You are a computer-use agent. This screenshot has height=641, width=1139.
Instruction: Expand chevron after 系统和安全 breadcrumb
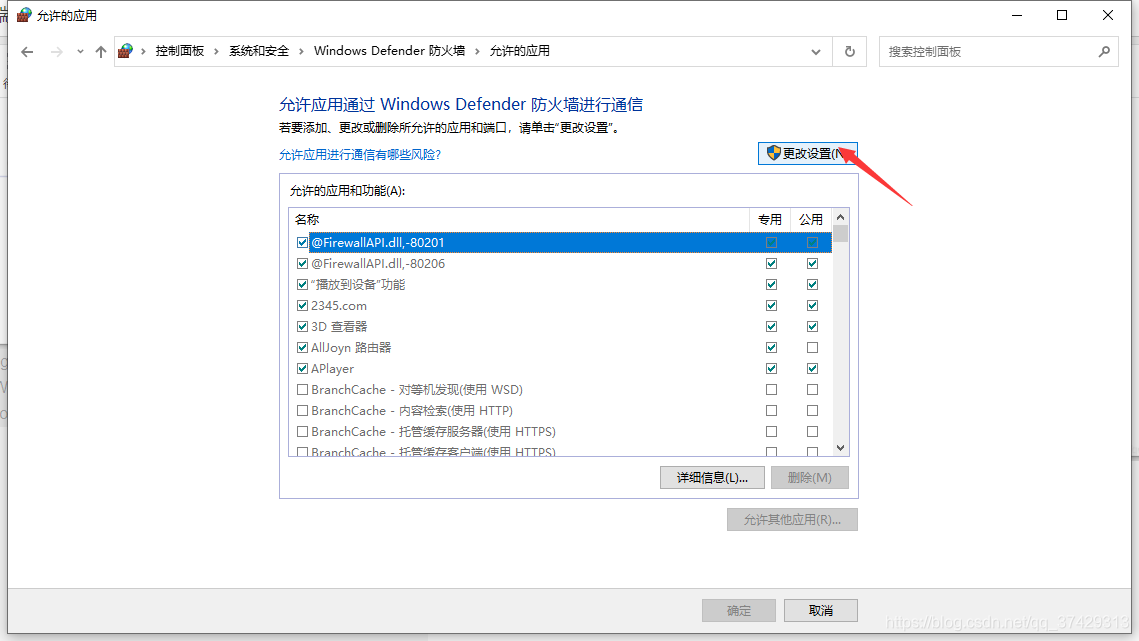(301, 52)
